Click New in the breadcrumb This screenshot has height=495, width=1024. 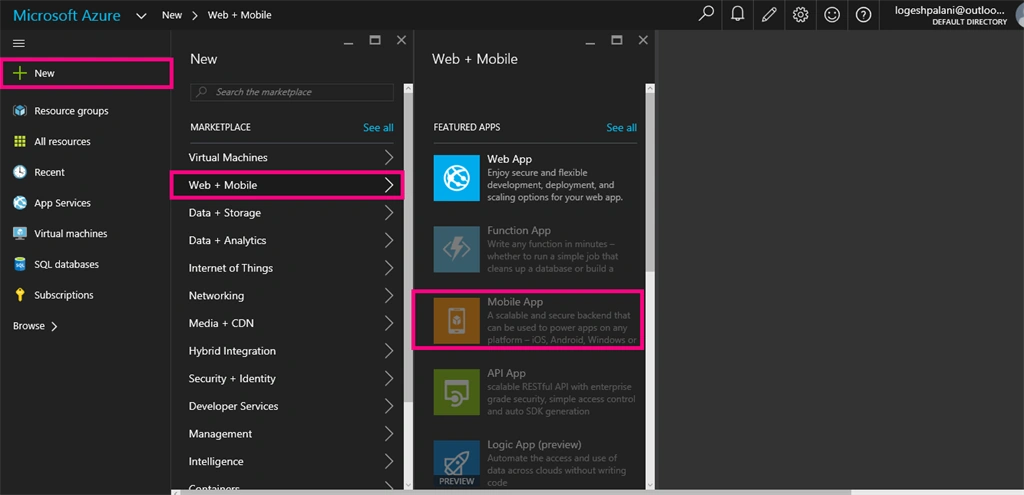(x=172, y=15)
